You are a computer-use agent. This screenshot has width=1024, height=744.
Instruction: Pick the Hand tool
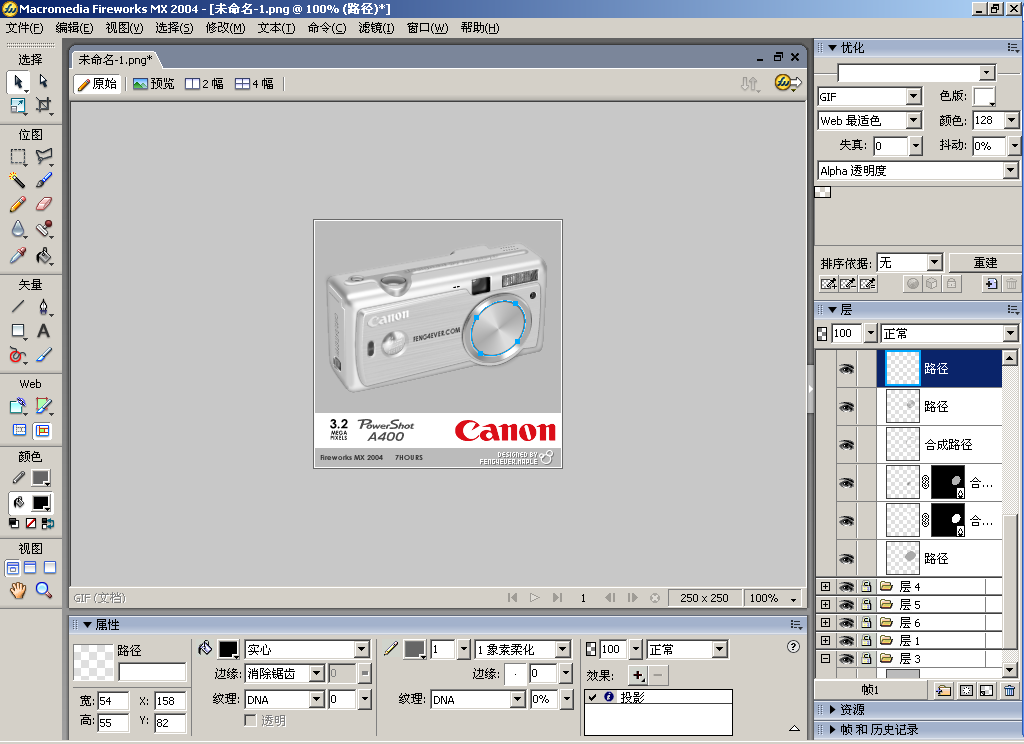click(x=18, y=590)
